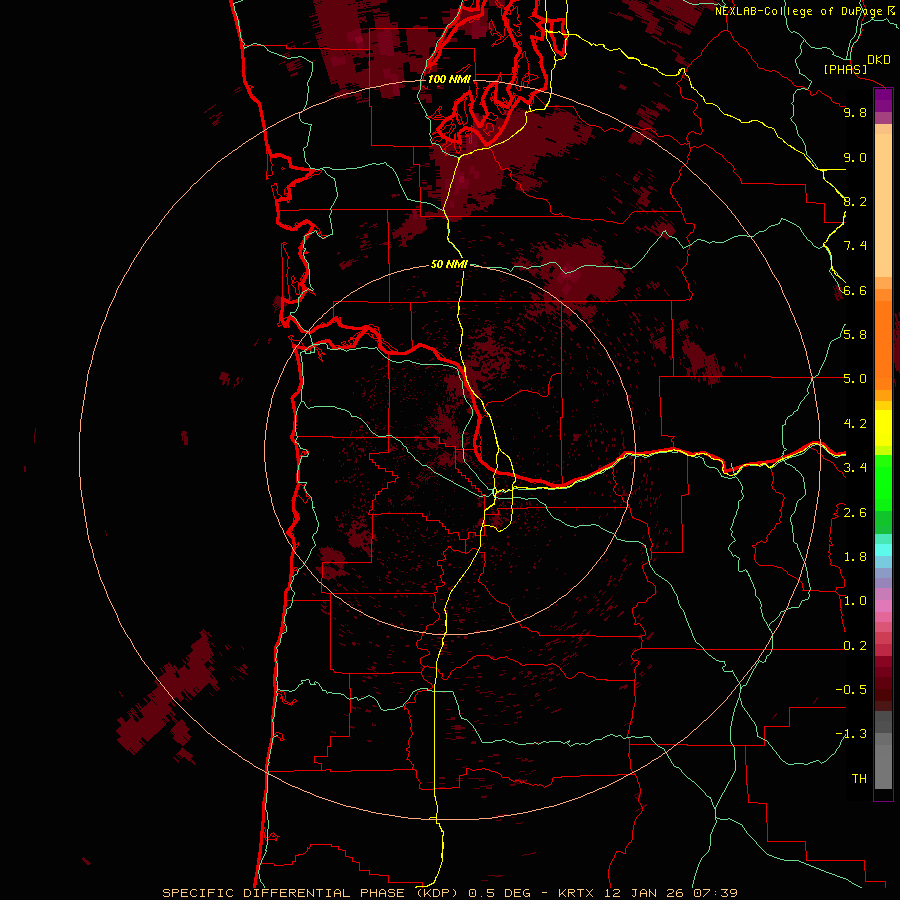Click the 6.6 value on the color scale
The height and width of the screenshot is (900, 900).
(x=855, y=290)
